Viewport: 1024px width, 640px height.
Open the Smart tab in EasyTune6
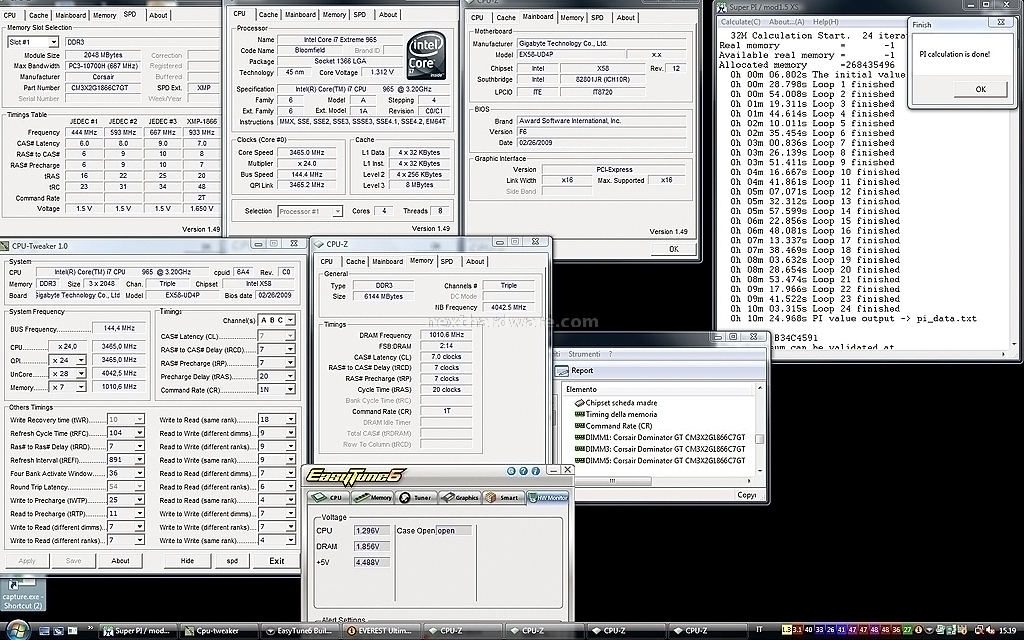pyautogui.click(x=503, y=498)
